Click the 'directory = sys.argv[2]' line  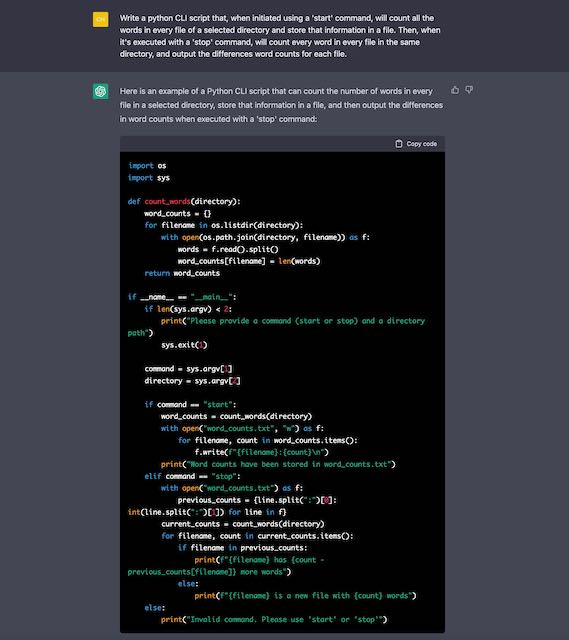(192, 381)
